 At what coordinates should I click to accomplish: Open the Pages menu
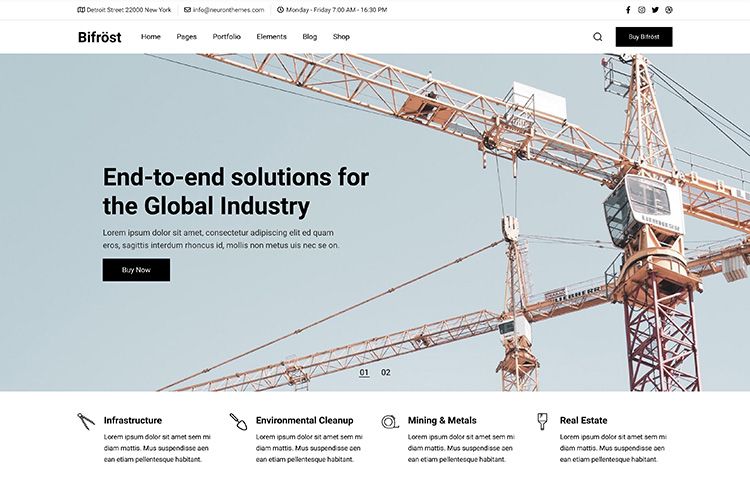pyautogui.click(x=186, y=37)
